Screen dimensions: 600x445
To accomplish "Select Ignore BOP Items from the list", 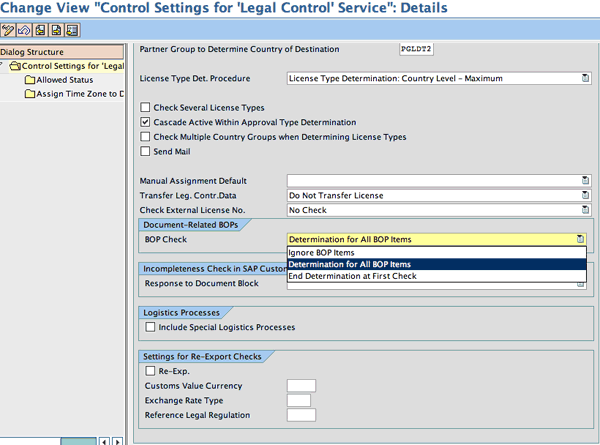I will [x=321, y=252].
